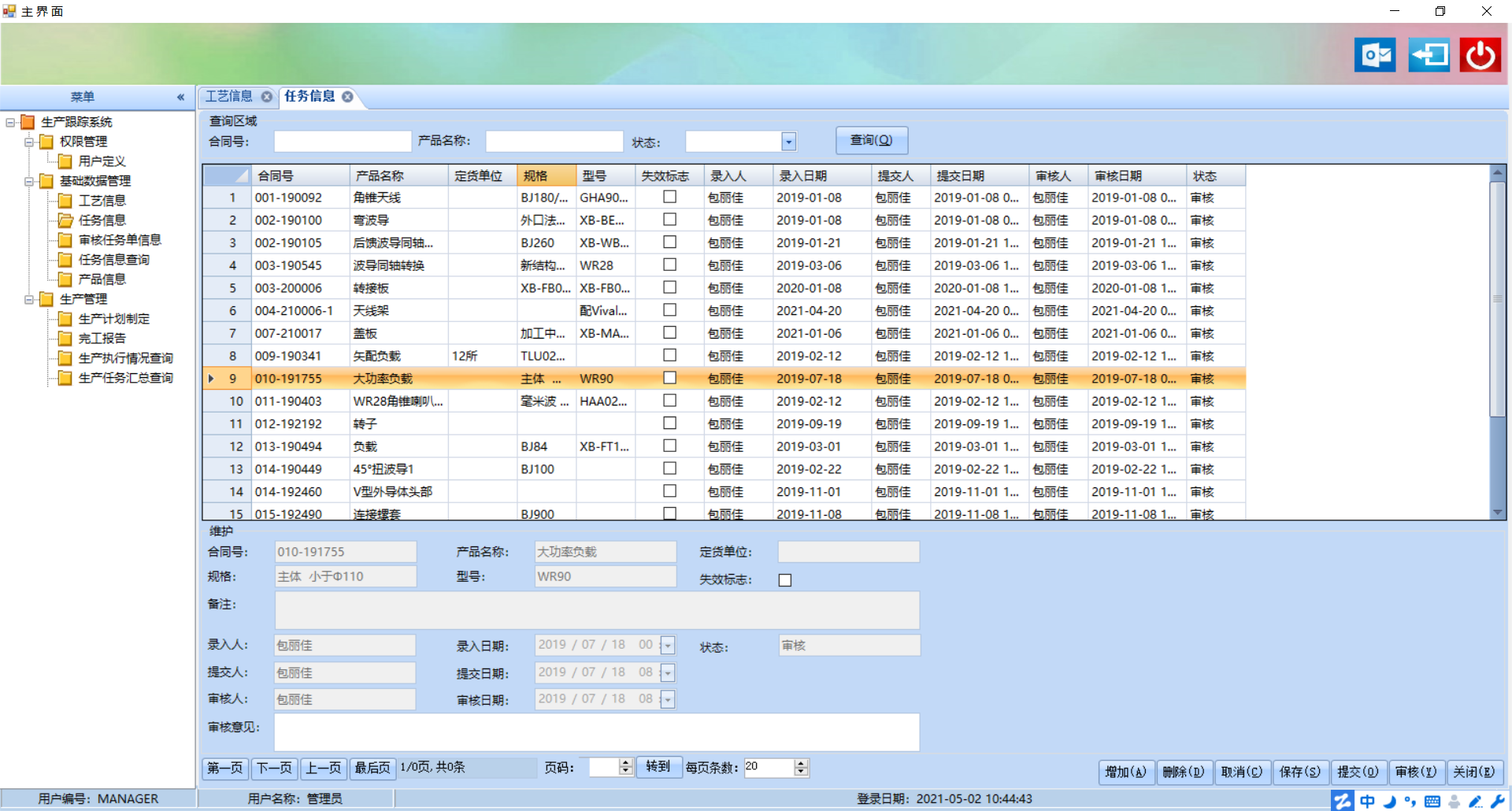Sort by the 合同号 column header
This screenshot has height=811, width=1512.
tap(301, 176)
